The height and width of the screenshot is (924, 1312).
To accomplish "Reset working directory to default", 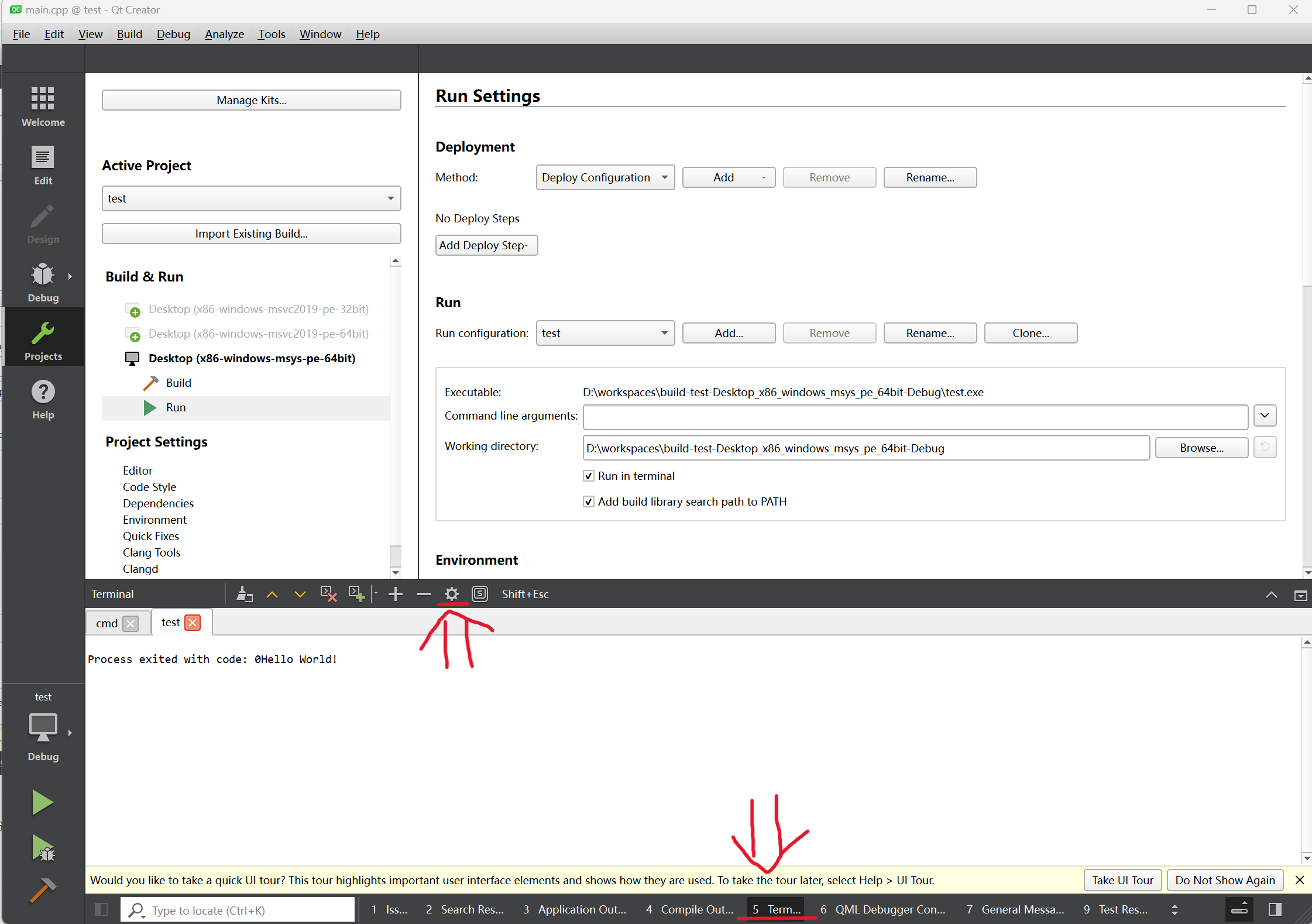I will pyautogui.click(x=1265, y=448).
